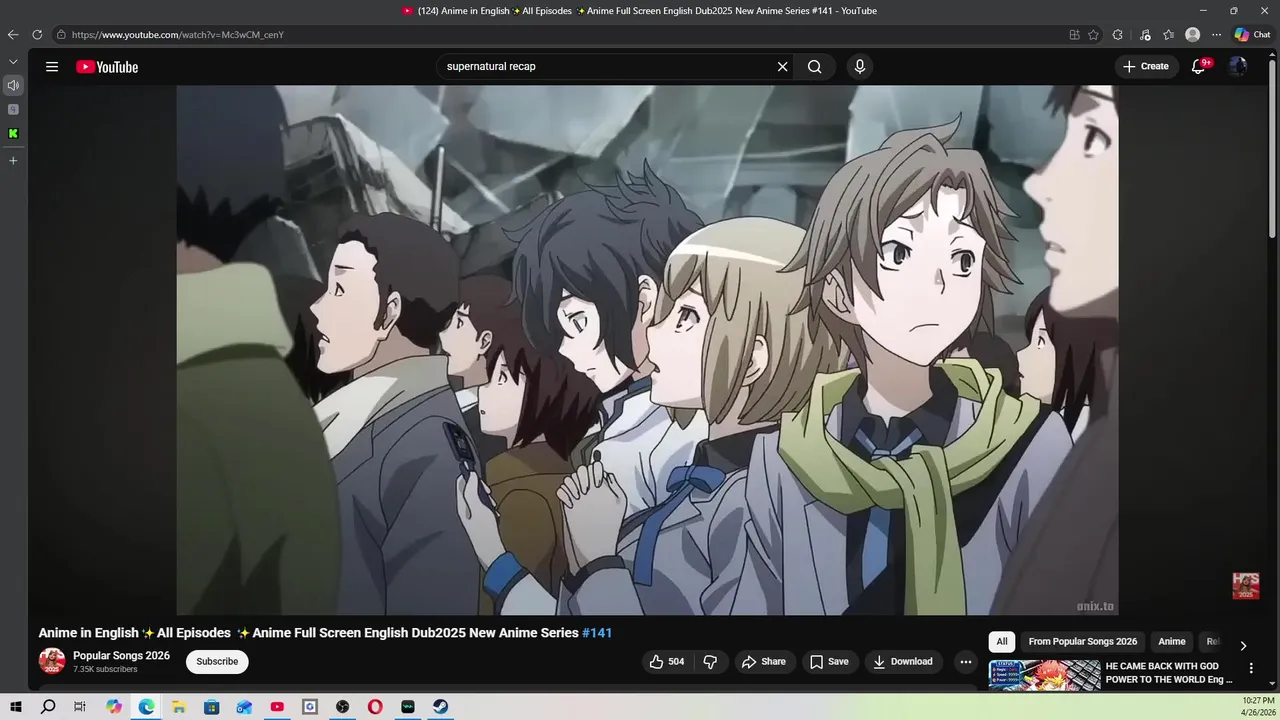
Task: Reload the page
Action: point(37,35)
